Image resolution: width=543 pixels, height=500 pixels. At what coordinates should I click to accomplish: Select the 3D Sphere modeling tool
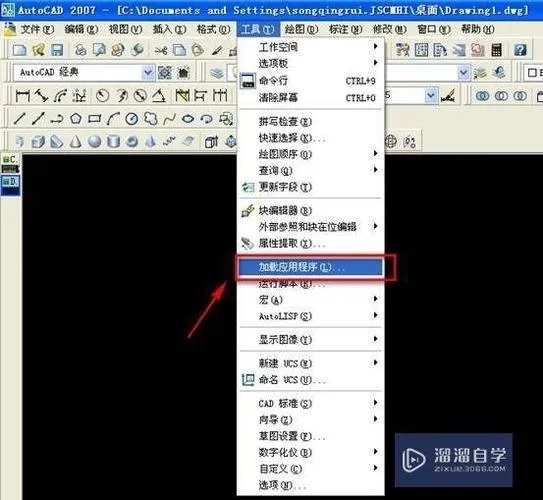[x=95, y=142]
